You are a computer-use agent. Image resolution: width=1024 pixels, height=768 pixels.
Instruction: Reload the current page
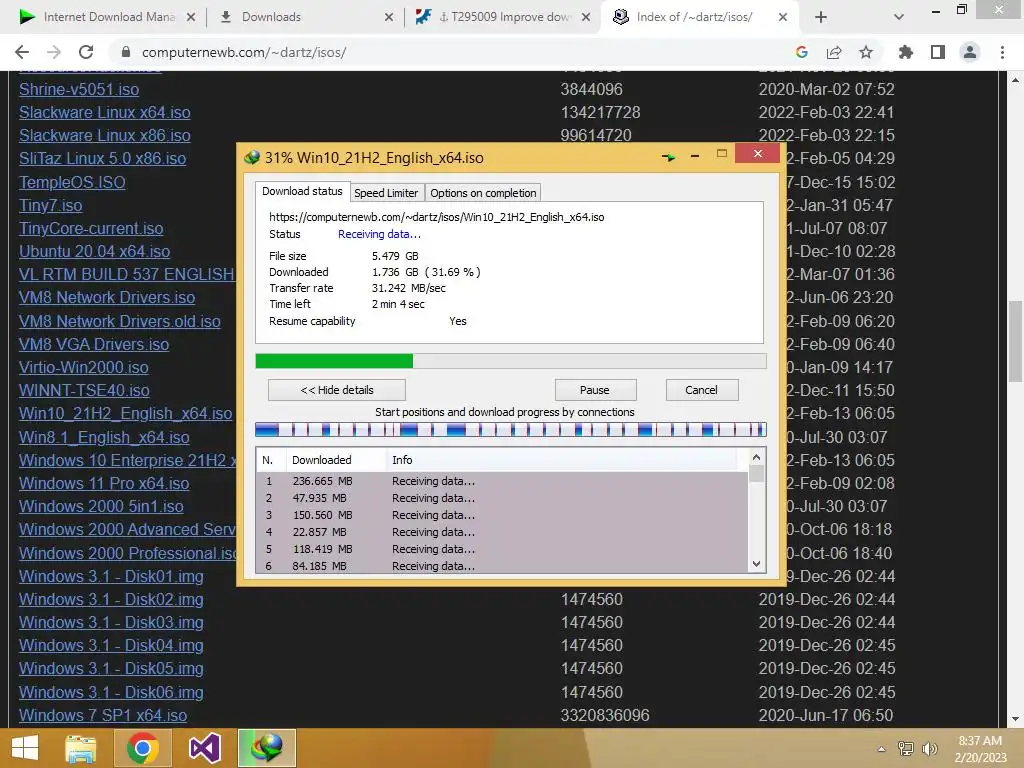point(86,52)
